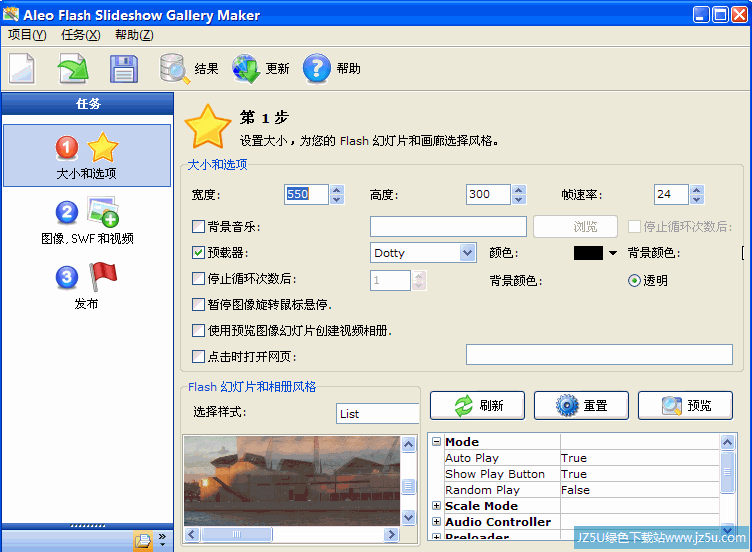Open the Dotty preloader dropdown
The width and height of the screenshot is (752, 552).
click(468, 252)
